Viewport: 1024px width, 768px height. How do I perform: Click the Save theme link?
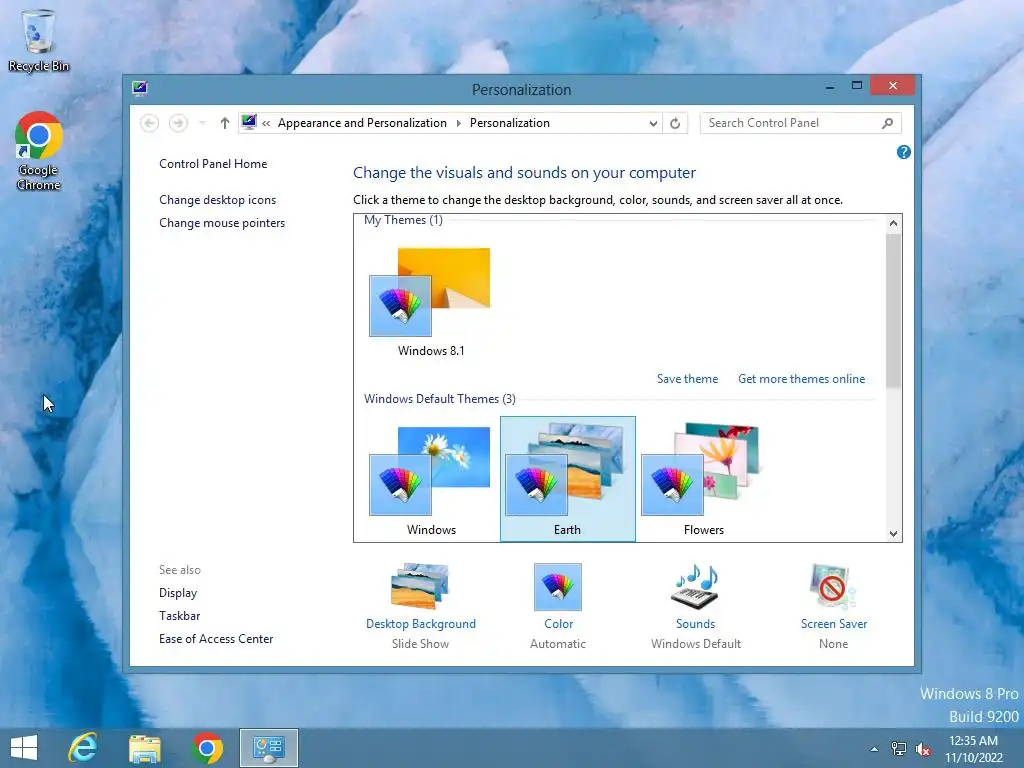[687, 379]
